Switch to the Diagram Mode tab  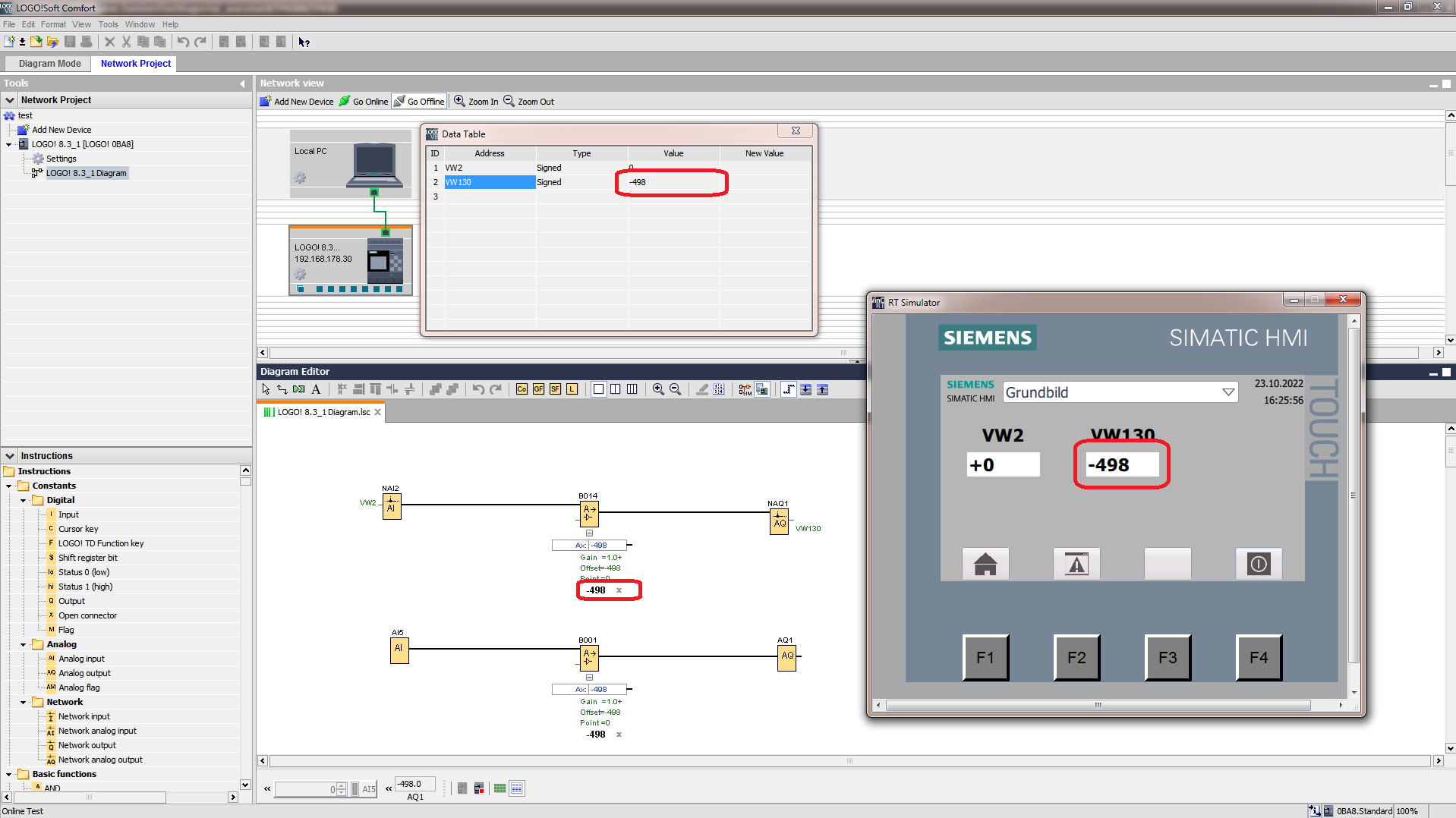pyautogui.click(x=49, y=64)
